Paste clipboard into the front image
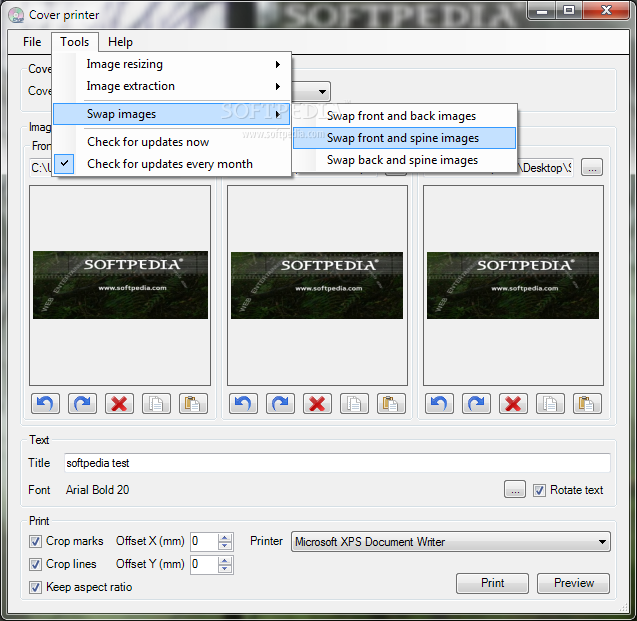Viewport: 637px width, 621px height. click(193, 403)
